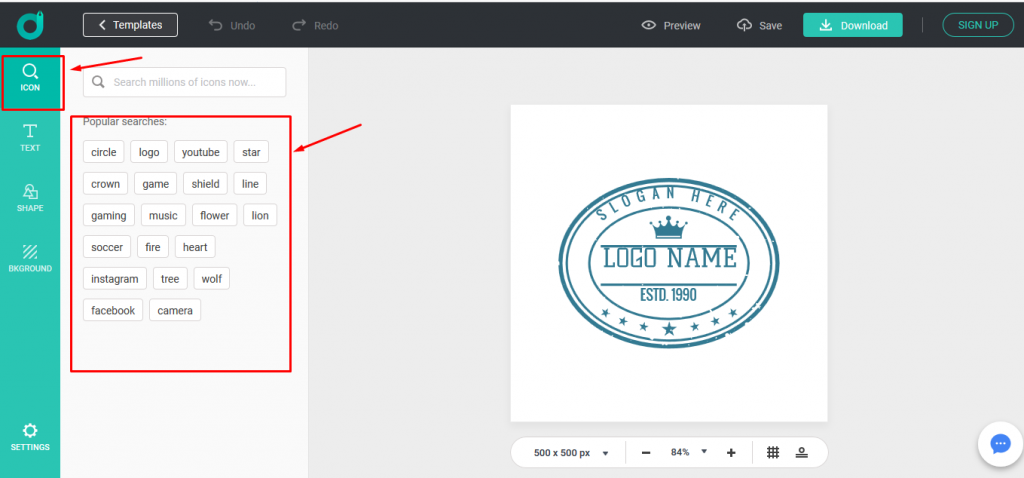Select the 'crown' search tag
This screenshot has height=478, width=1024.
(x=105, y=183)
